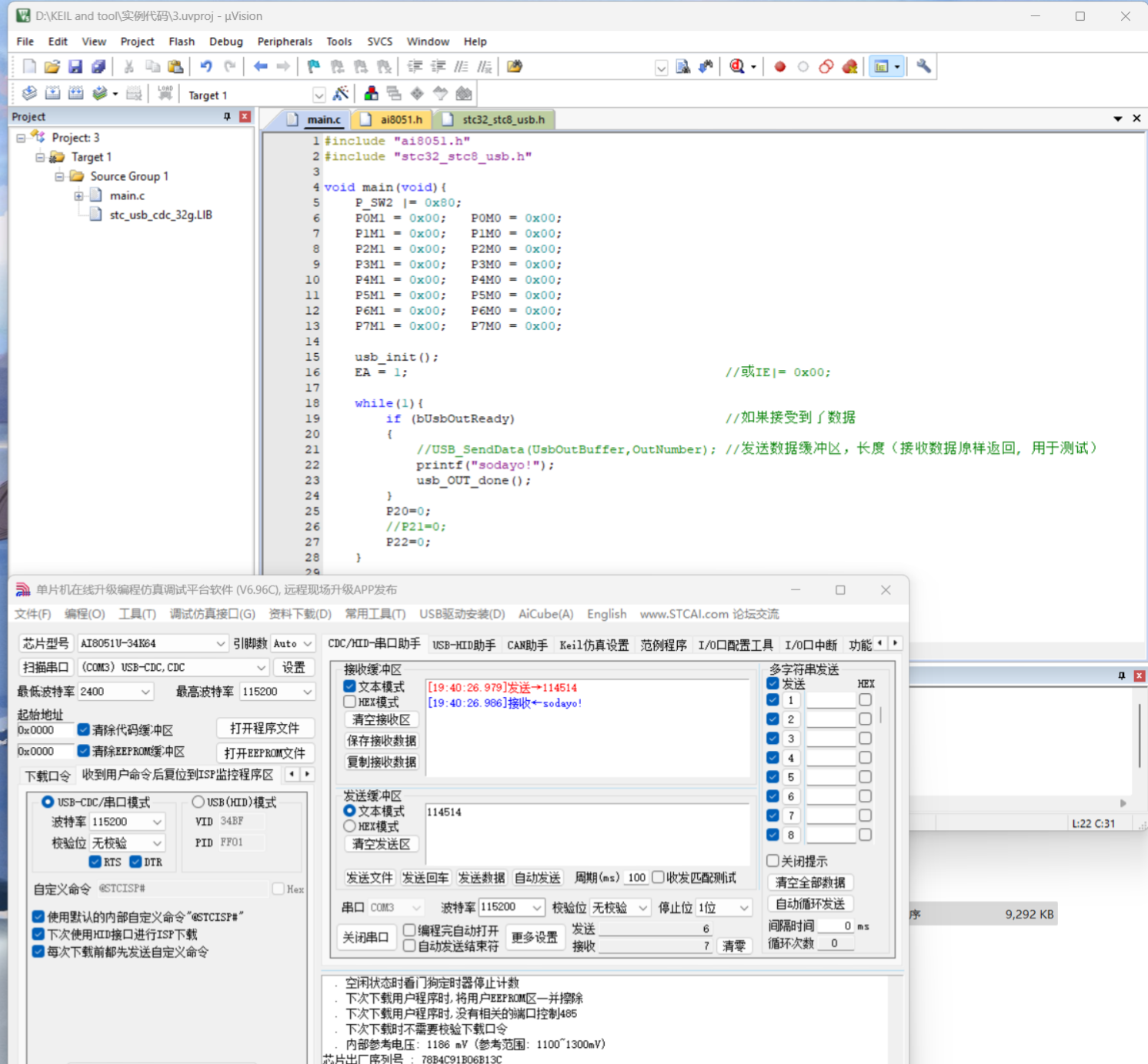Expand the 最高波特率 115200 dropdown
The height and width of the screenshot is (1064, 1148).
(x=307, y=692)
